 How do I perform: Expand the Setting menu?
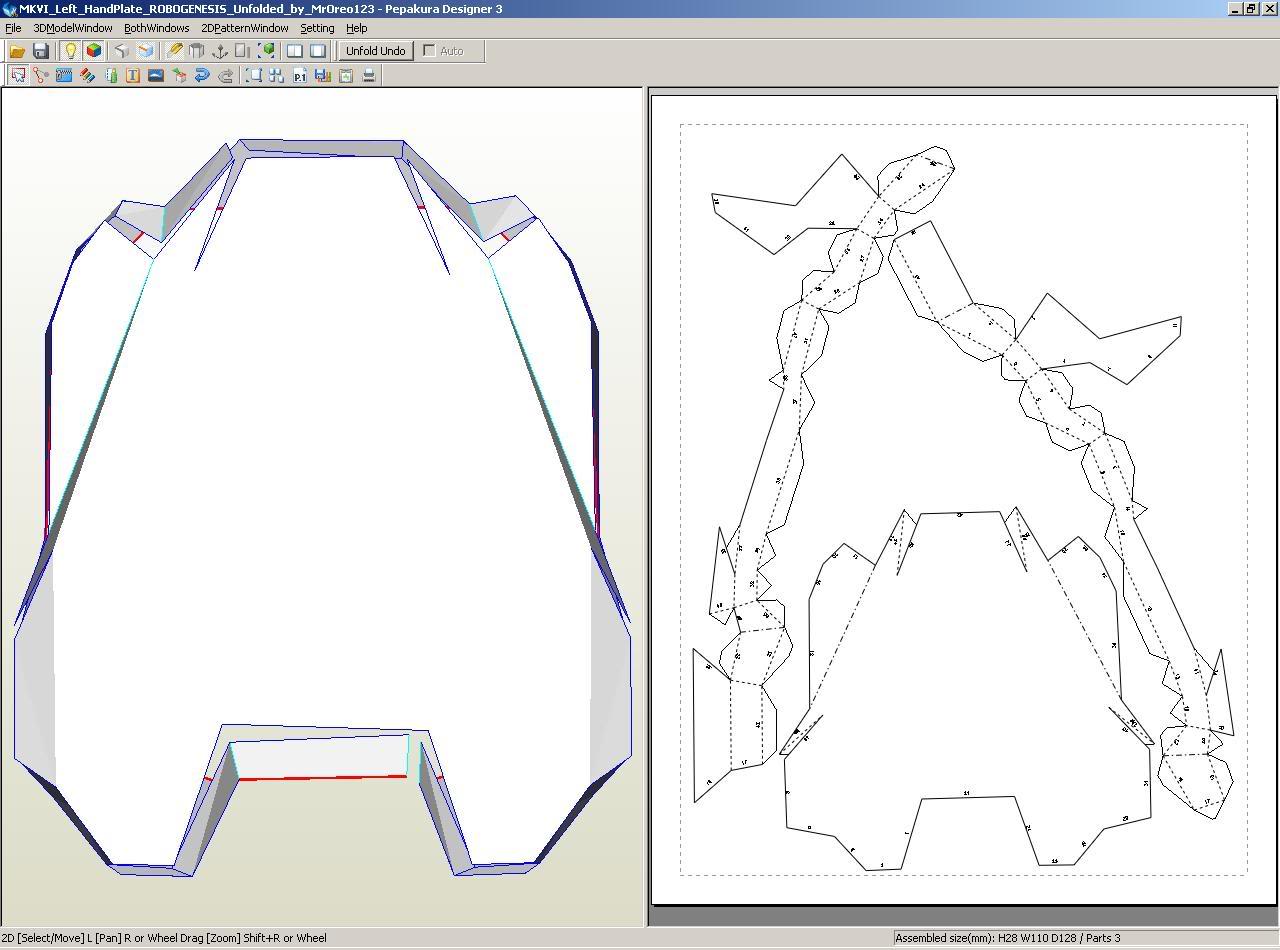[x=317, y=28]
